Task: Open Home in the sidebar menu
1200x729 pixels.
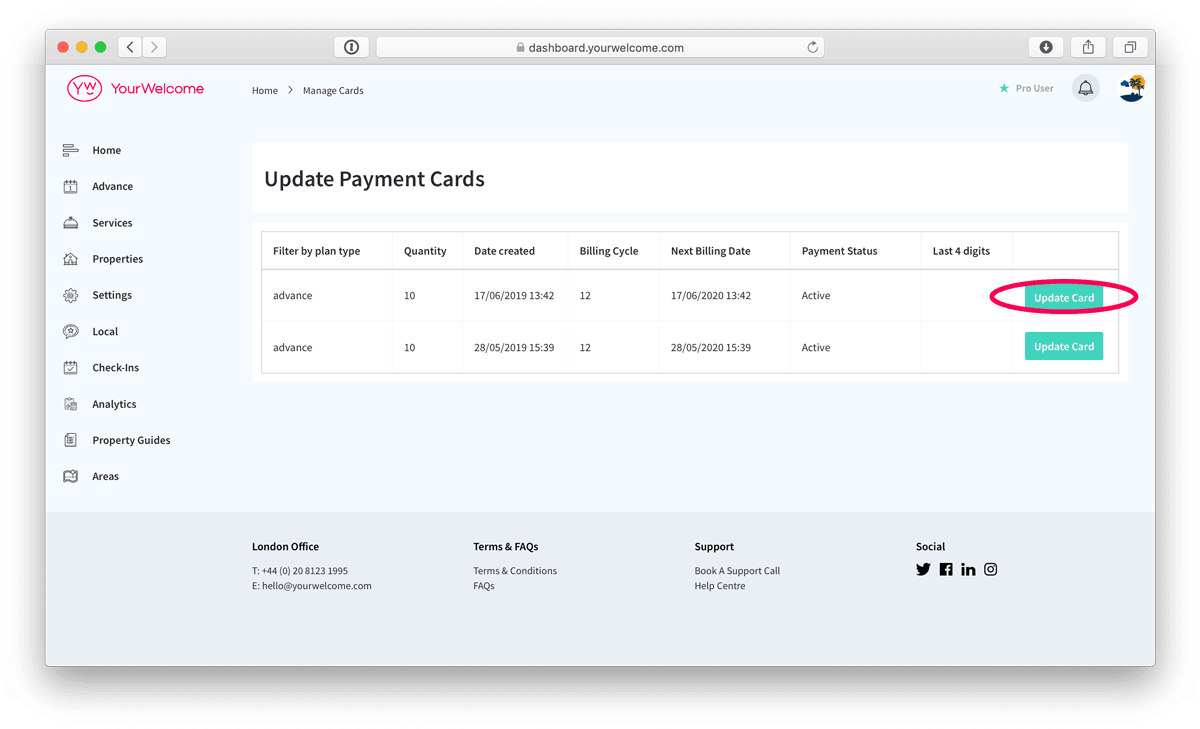Action: coord(107,150)
